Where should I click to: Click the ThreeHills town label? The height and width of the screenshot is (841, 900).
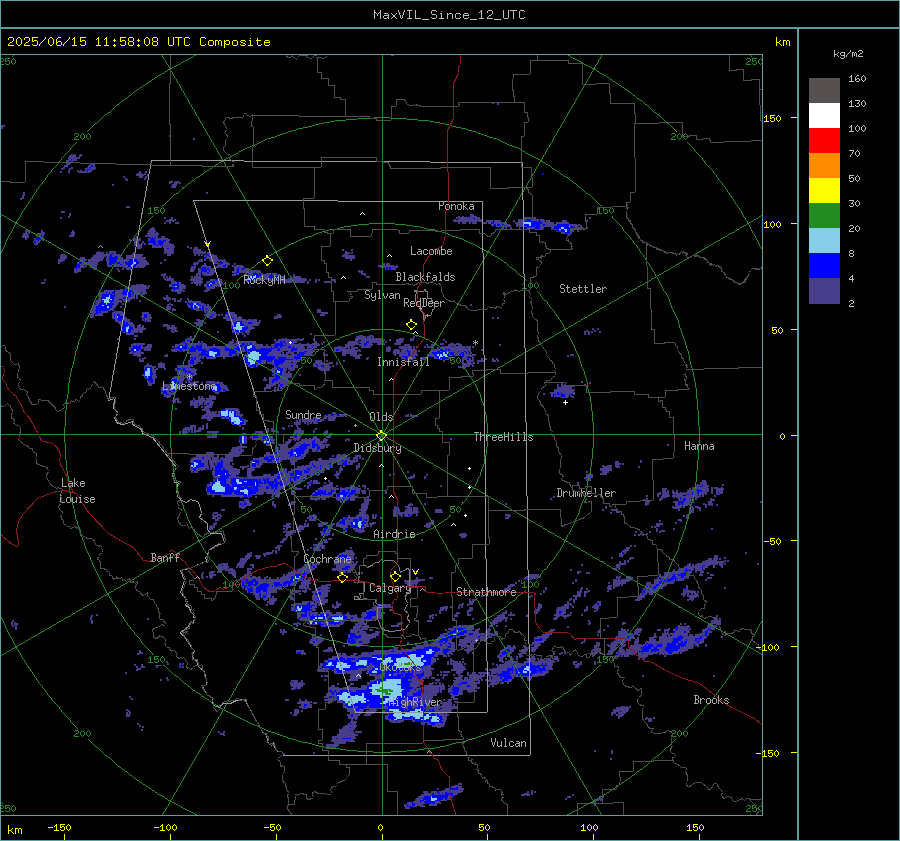tap(503, 437)
